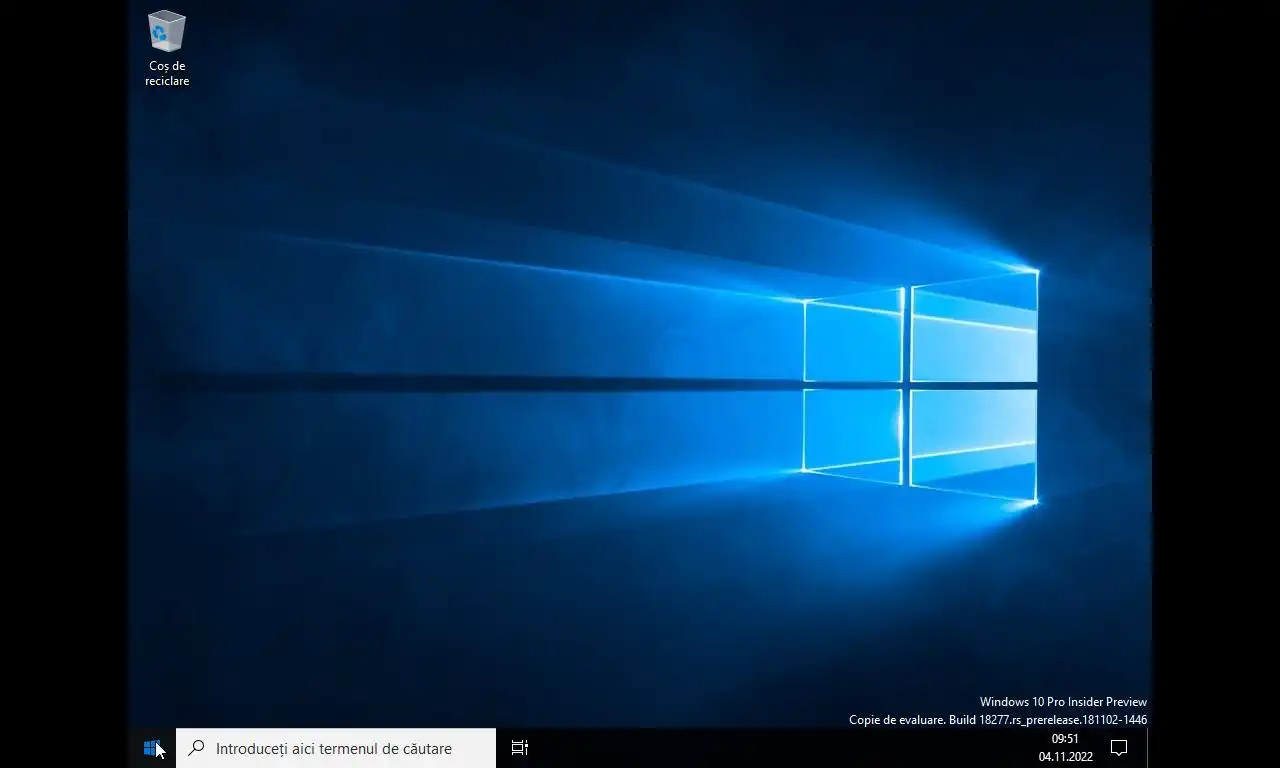Click the taskbar search field
The image size is (1280, 768).
point(336,748)
